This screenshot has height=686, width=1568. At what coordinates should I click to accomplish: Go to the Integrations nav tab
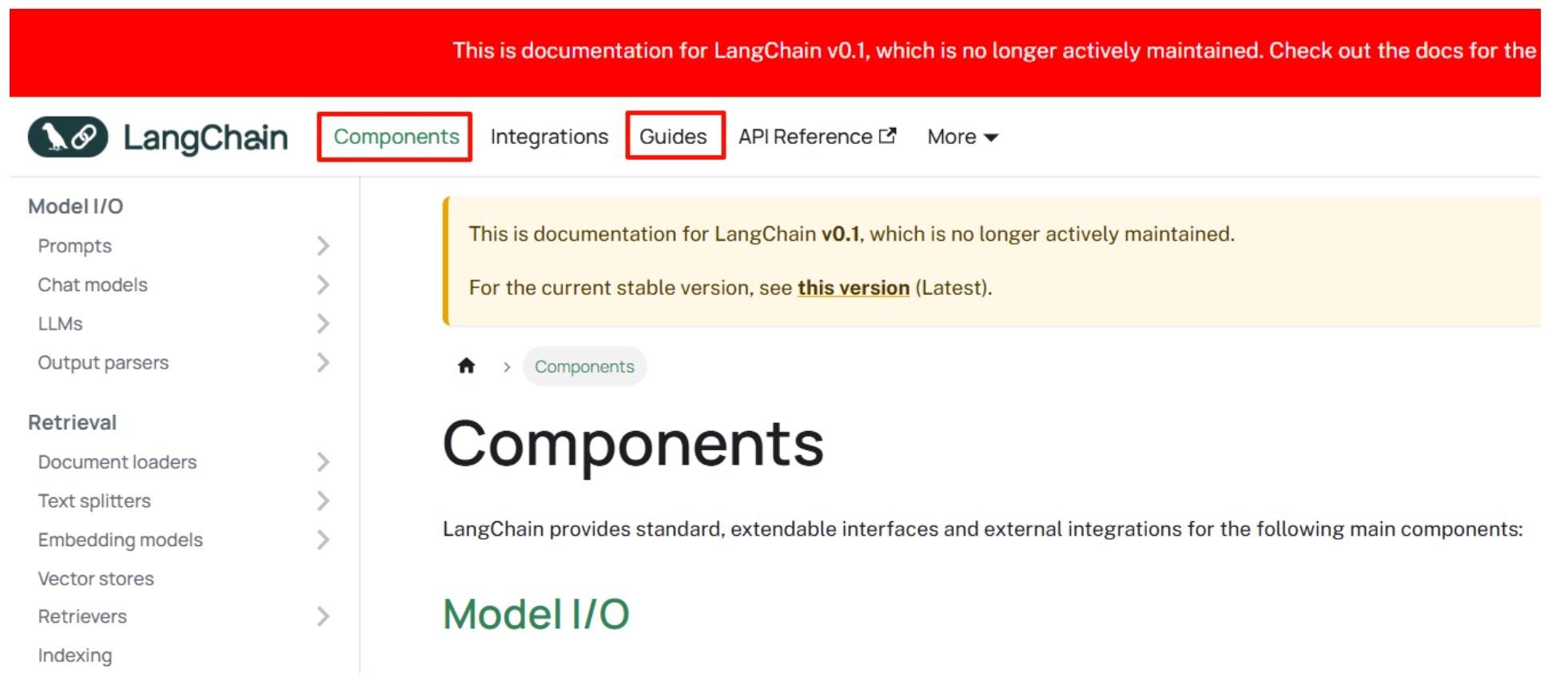click(x=549, y=137)
